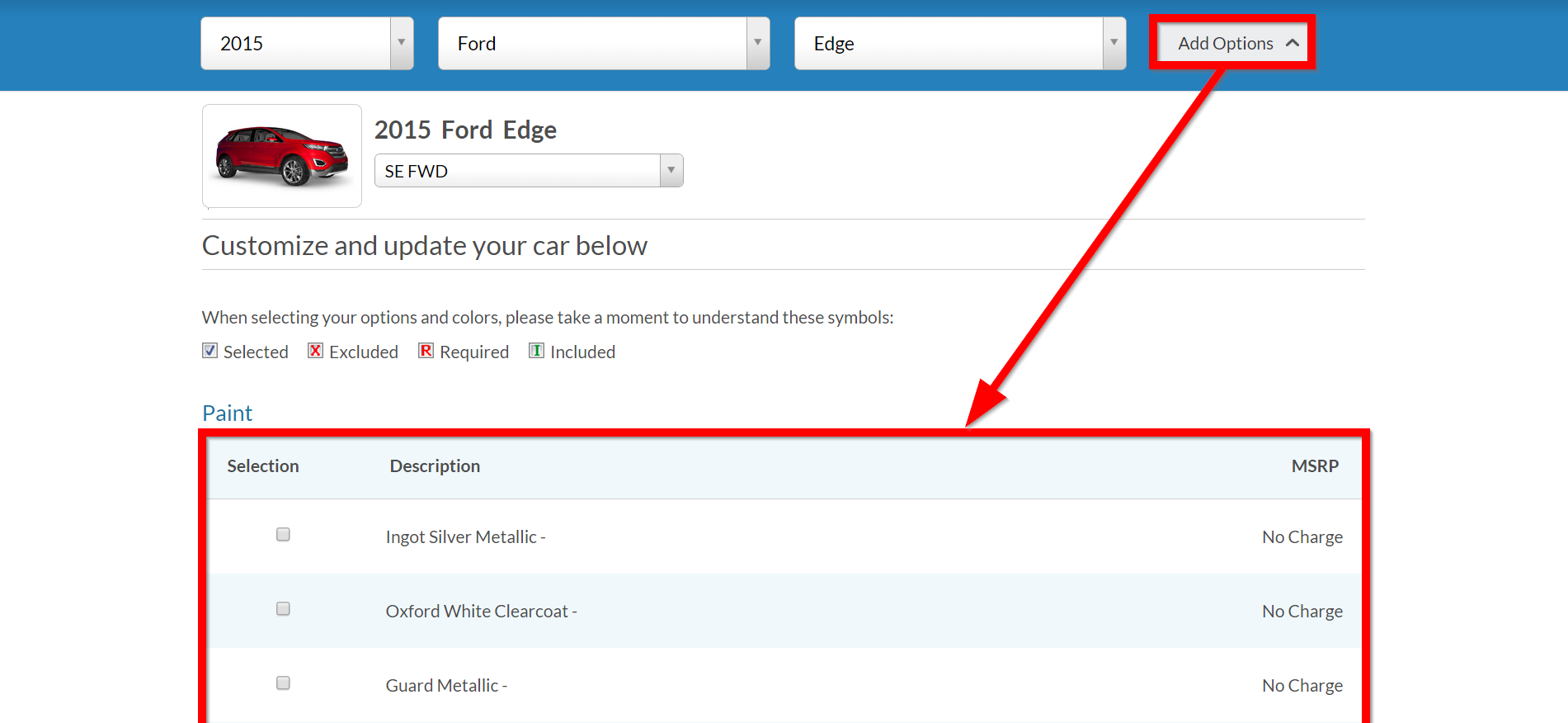
Task: Click the SE FWD trim dropdown arrow
Action: pos(671,170)
